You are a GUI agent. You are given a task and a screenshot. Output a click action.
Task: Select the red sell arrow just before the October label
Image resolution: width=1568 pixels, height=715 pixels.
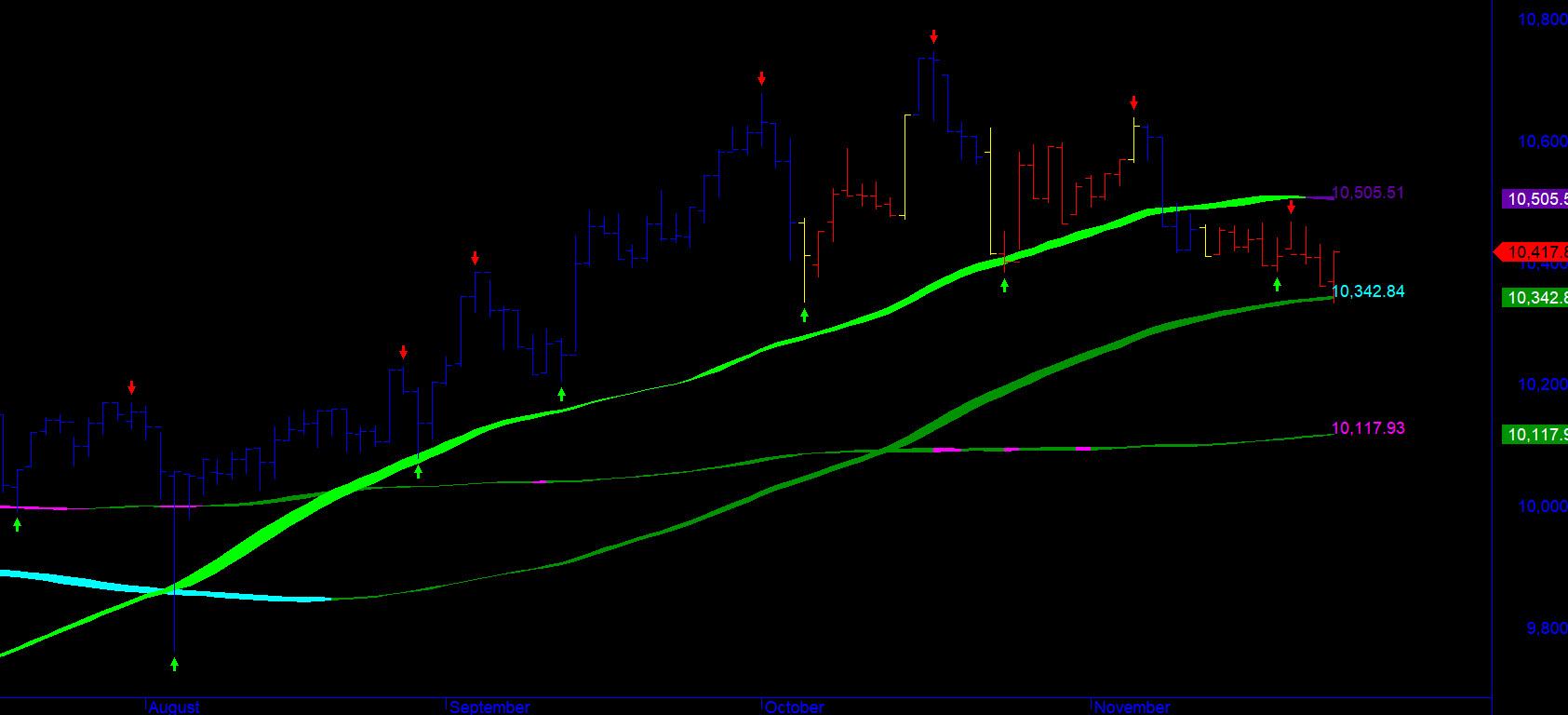pos(761,79)
